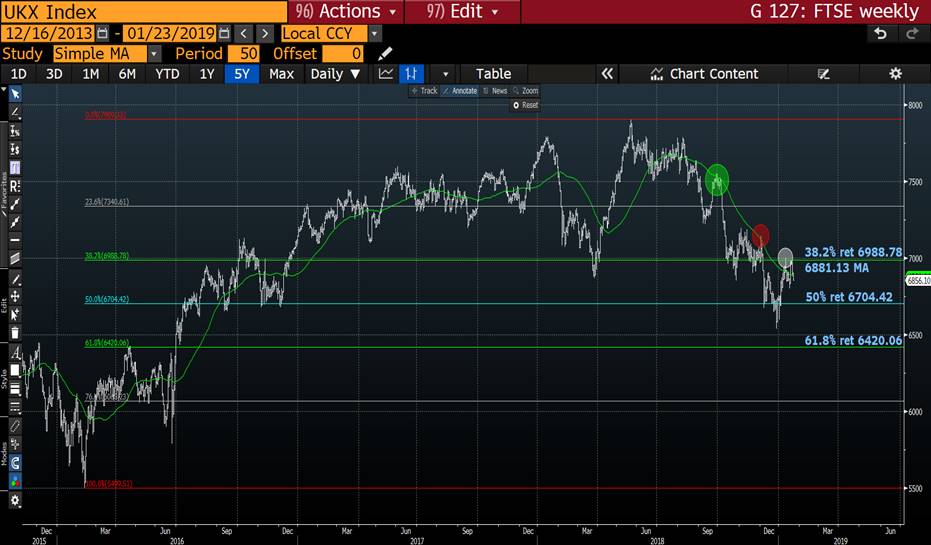Click the pencil icon beside Offset field
This screenshot has height=545, width=931.
(385, 53)
